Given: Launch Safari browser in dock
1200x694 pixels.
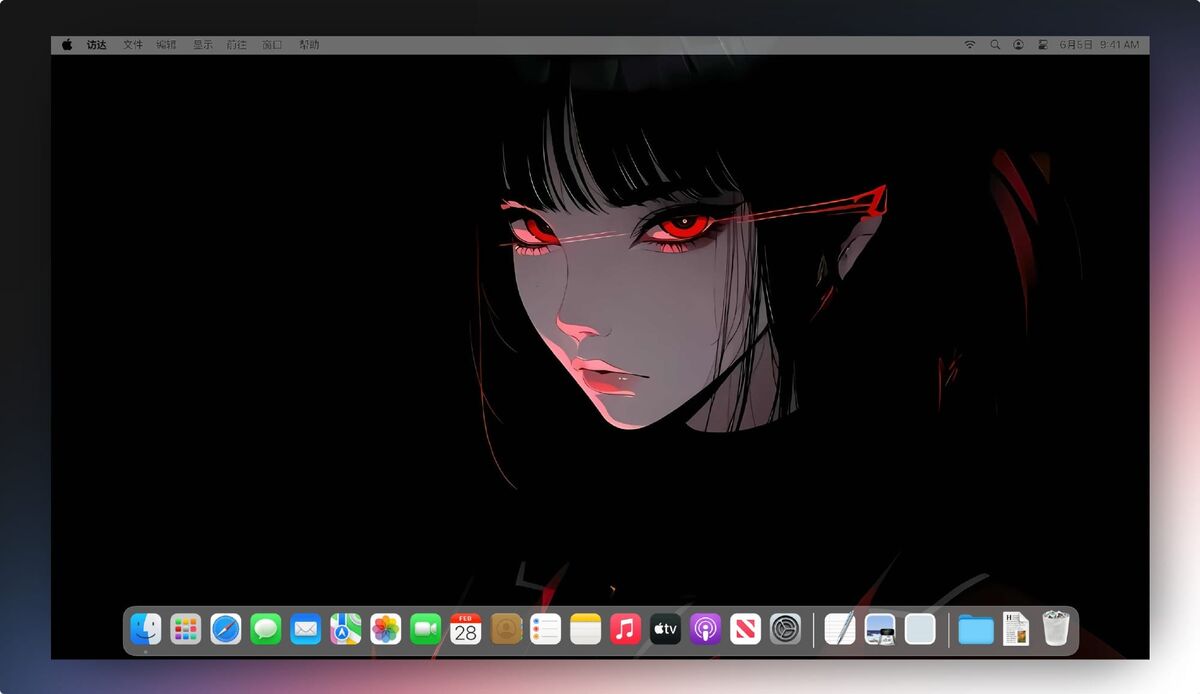Looking at the screenshot, I should [226, 629].
